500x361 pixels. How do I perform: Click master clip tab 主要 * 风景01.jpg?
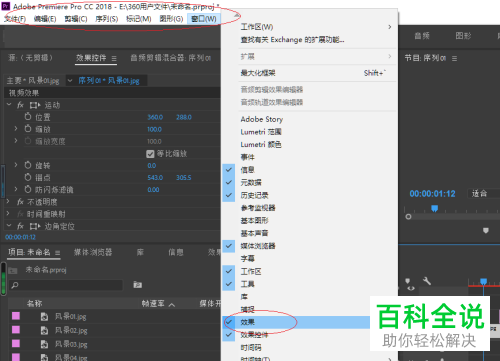pyautogui.click(x=33, y=80)
